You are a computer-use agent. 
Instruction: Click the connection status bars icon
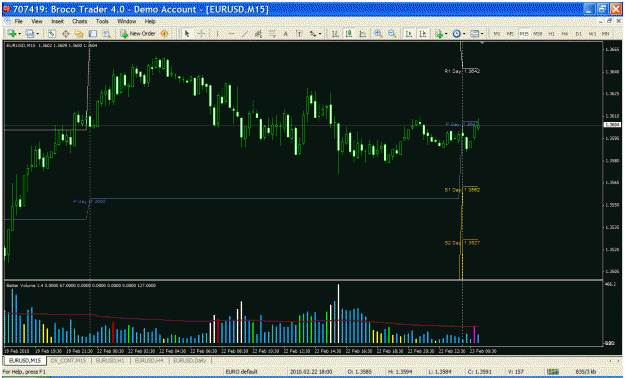tap(552, 372)
